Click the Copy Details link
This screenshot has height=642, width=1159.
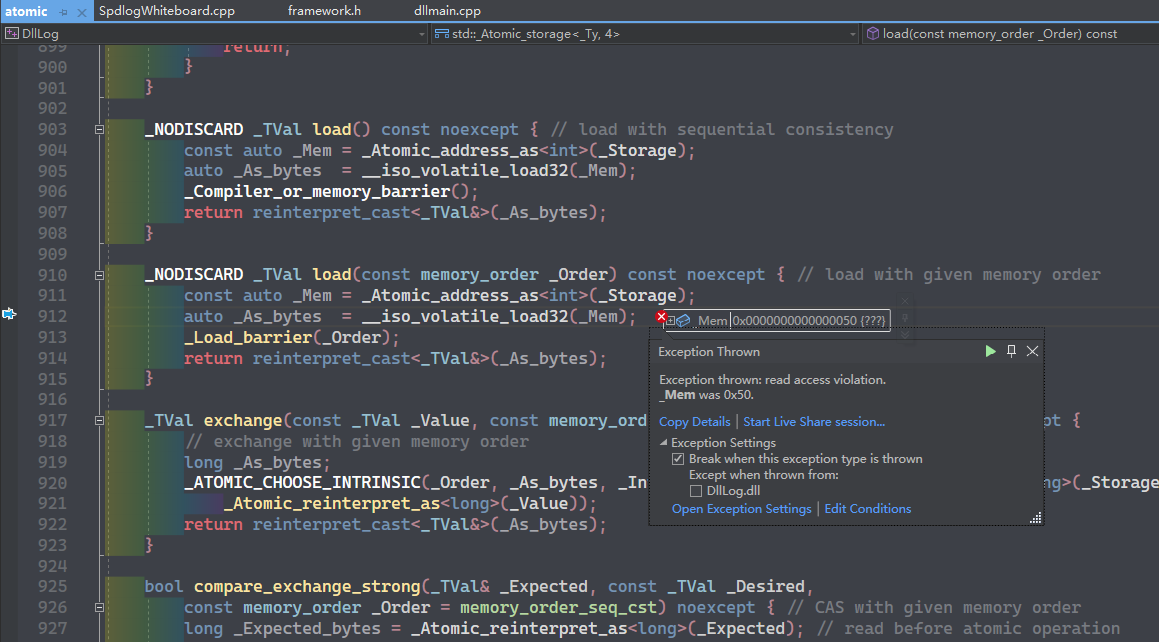(694, 421)
